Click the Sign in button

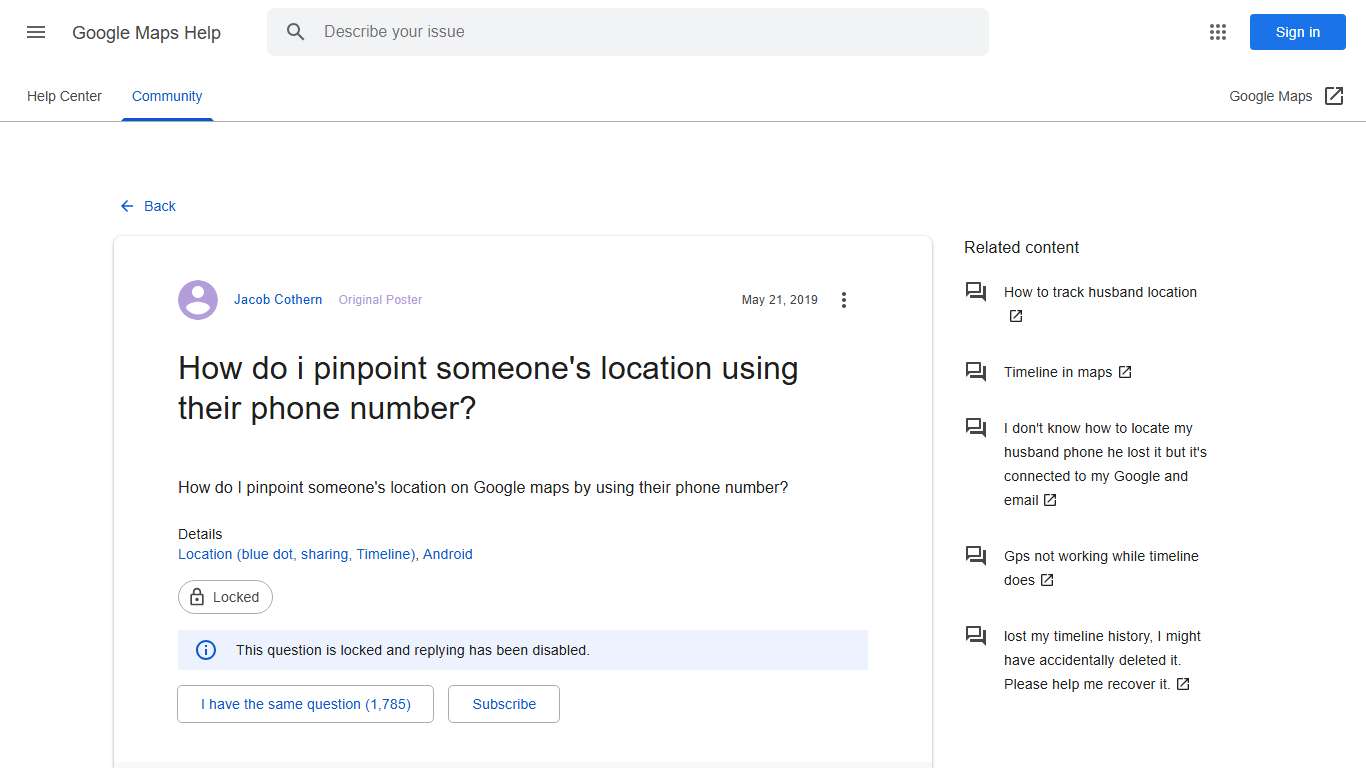(1297, 32)
